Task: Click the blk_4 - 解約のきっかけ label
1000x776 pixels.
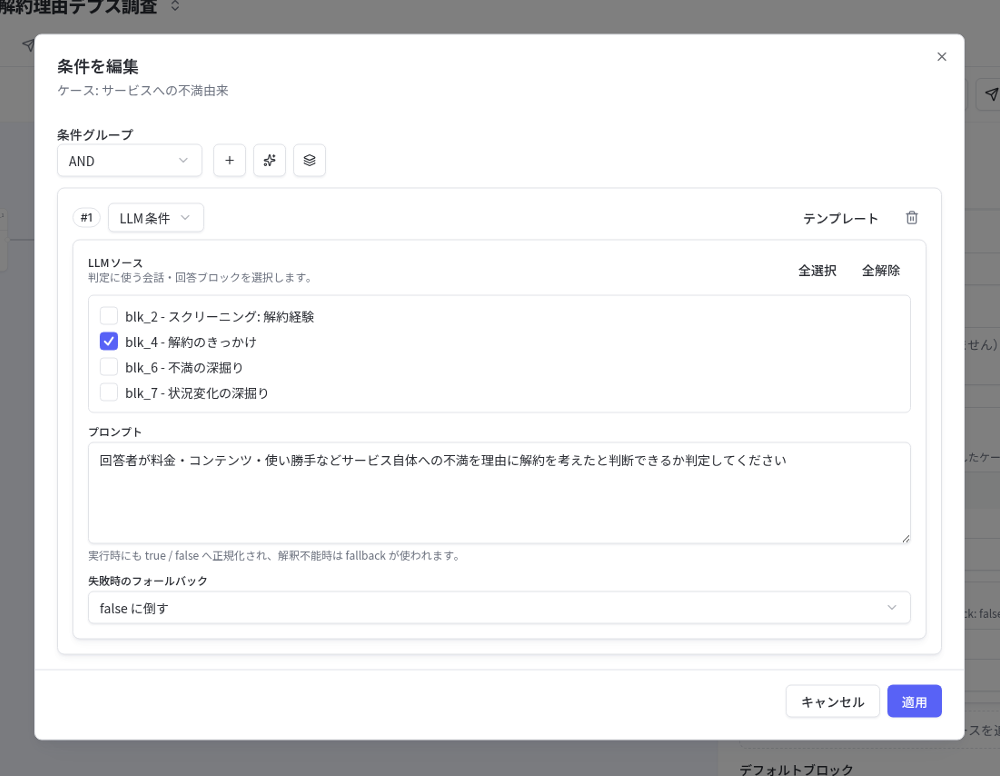Action: tap(191, 342)
